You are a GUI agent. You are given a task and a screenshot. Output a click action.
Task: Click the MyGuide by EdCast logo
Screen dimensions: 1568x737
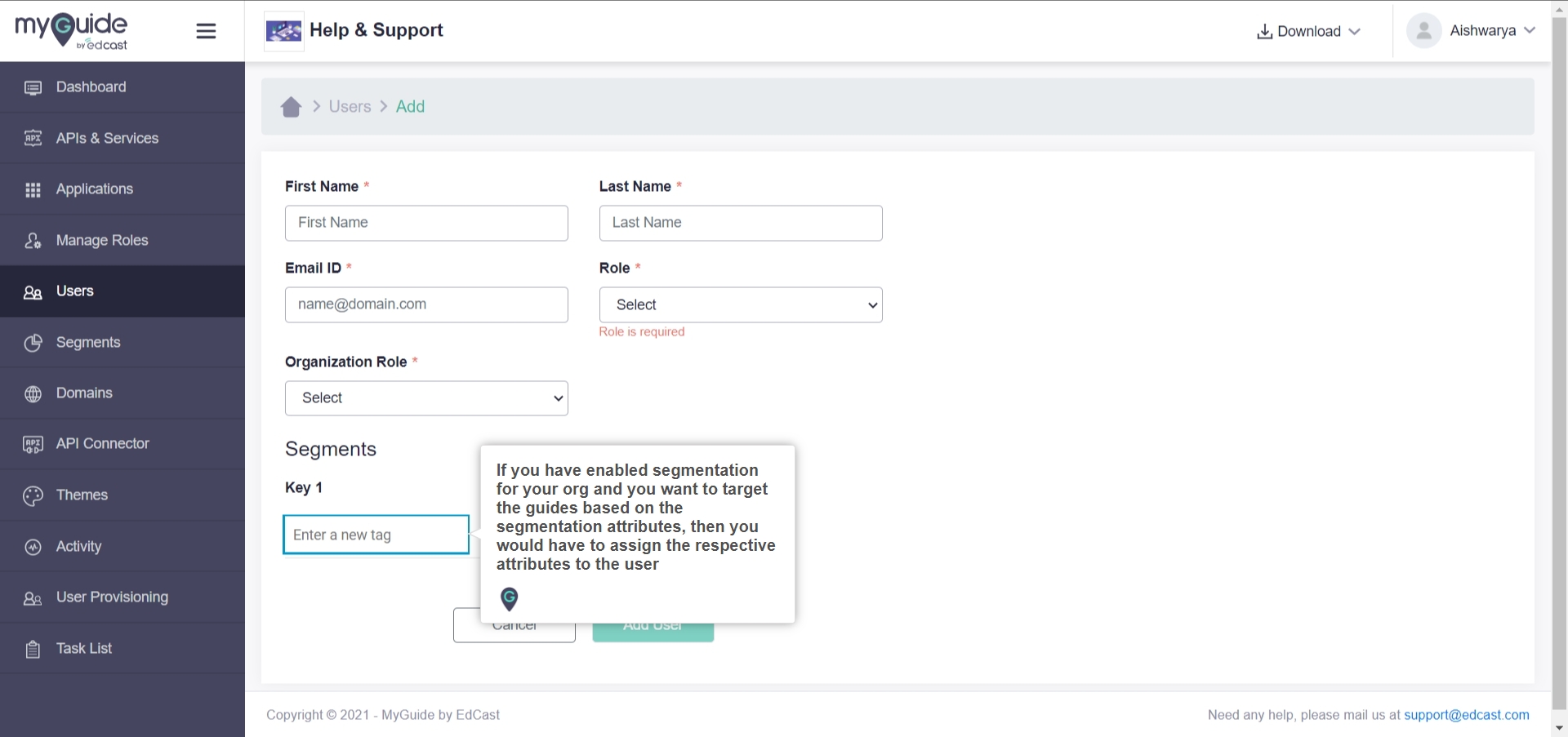click(72, 31)
